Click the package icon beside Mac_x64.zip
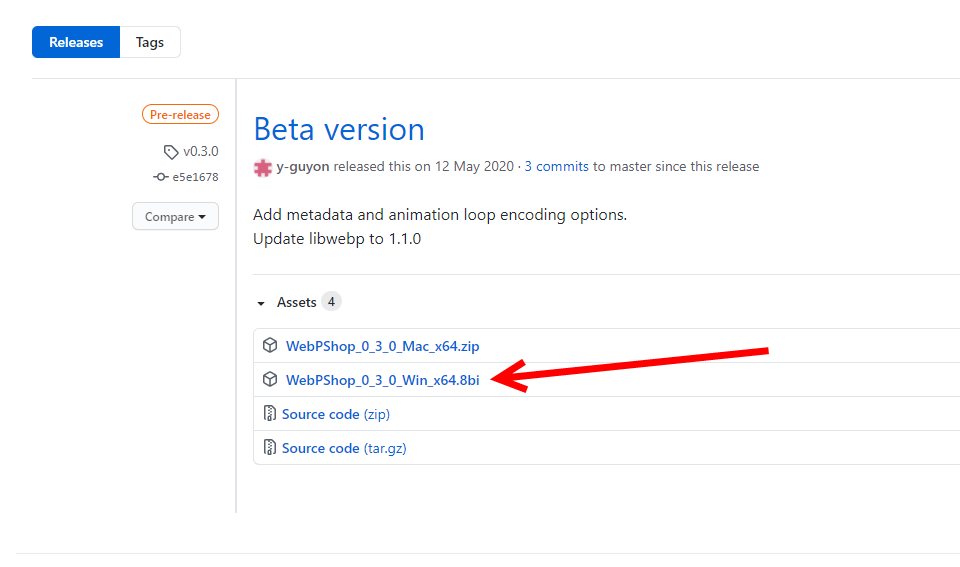The image size is (960, 567). pyautogui.click(x=270, y=345)
